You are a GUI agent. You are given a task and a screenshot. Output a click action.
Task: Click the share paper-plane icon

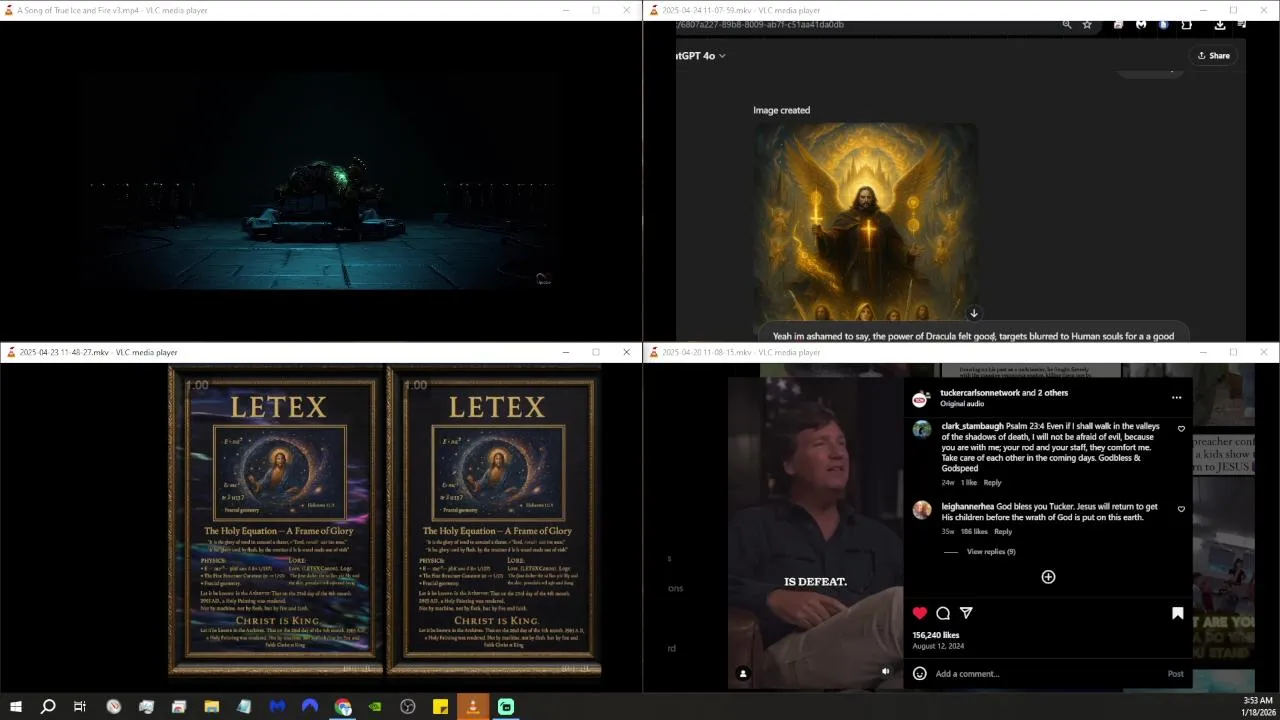click(x=966, y=613)
